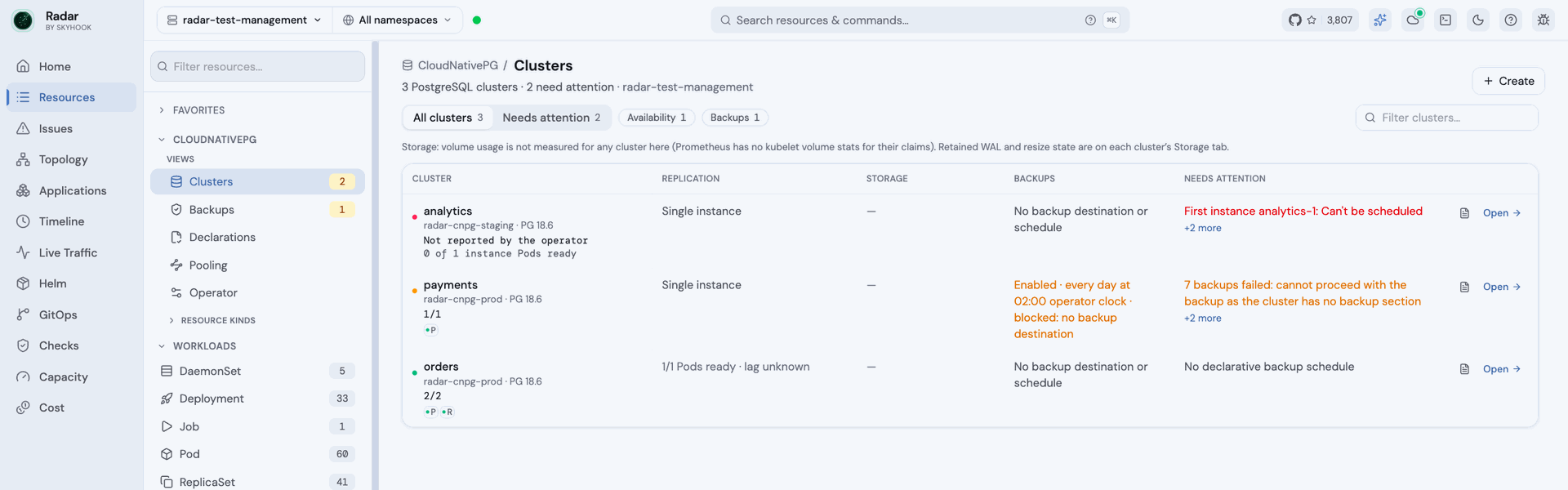Click the orders cluster name

pyautogui.click(x=441, y=367)
